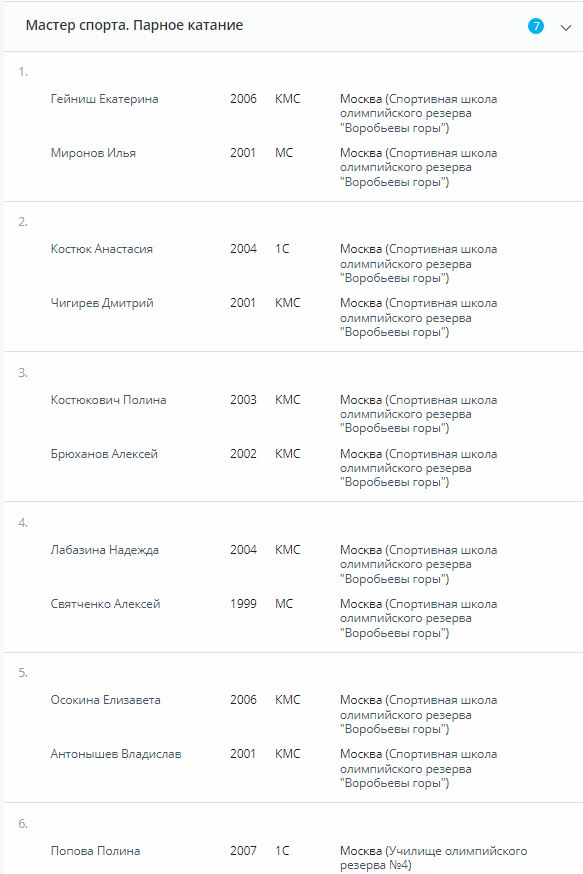The width and height of the screenshot is (583, 874).
Task: Click the МС rank for Миронов Илья
Action: [284, 153]
